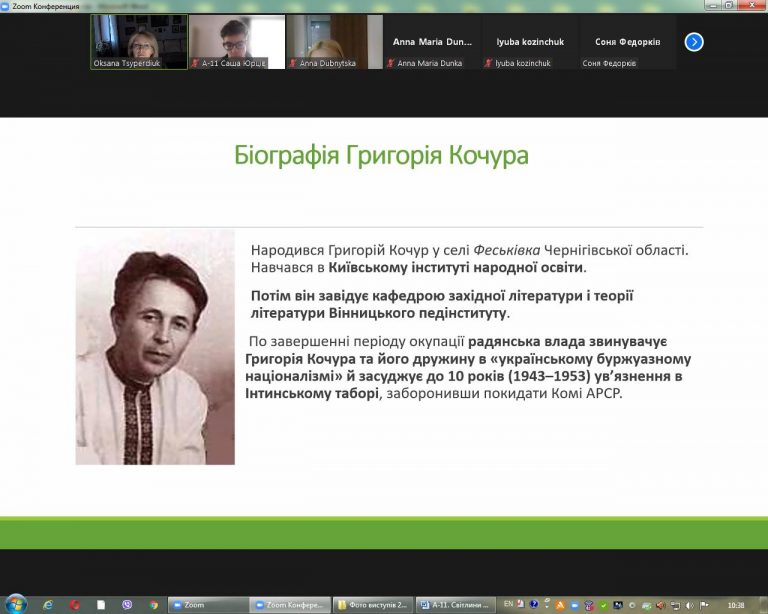Image resolution: width=768 pixels, height=614 pixels.
Task: Select the Anna Maria Dunka participant tile
Action: [x=432, y=42]
